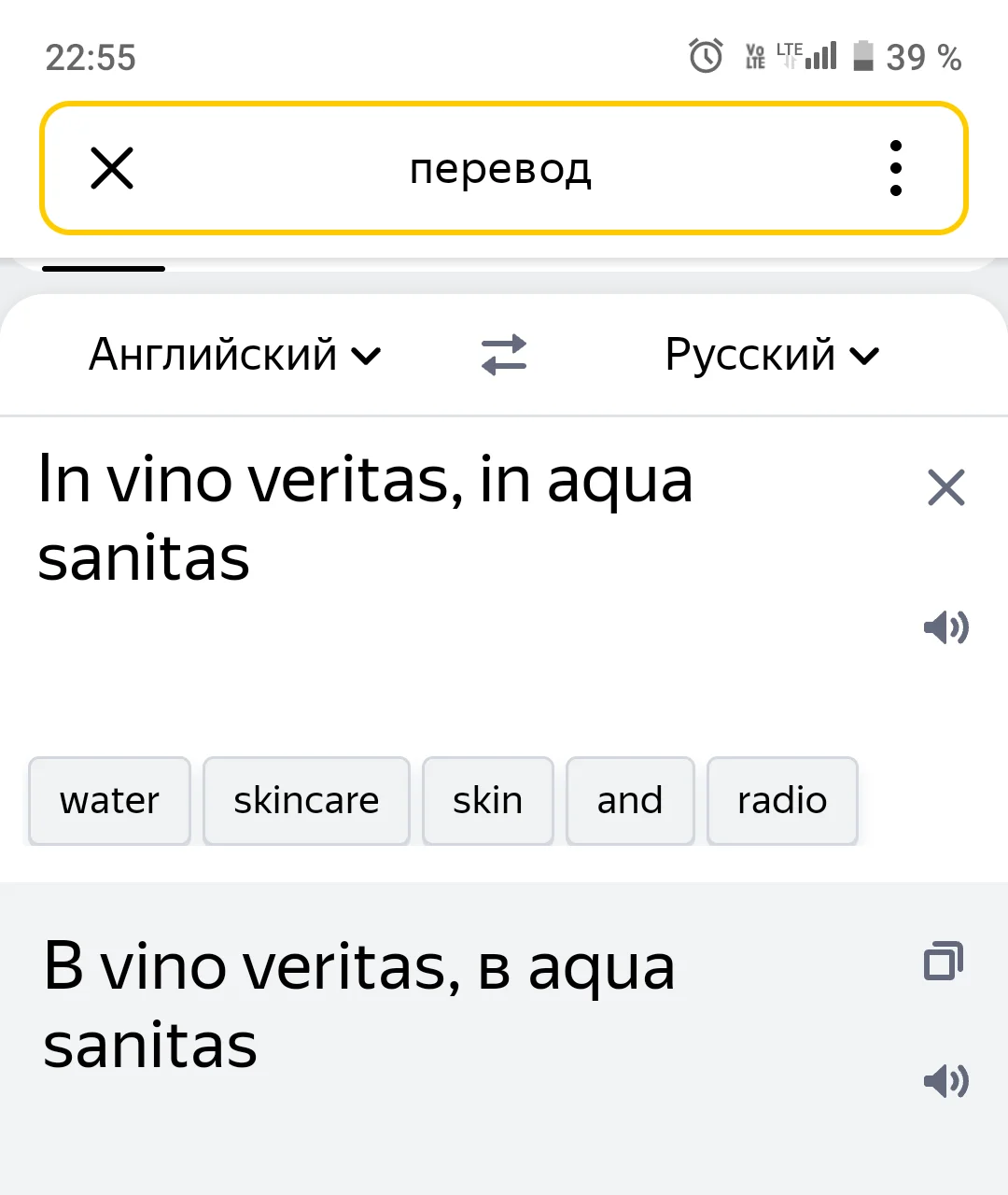Clear the source text with the X icon
This screenshot has width=1008, height=1195.
[946, 487]
